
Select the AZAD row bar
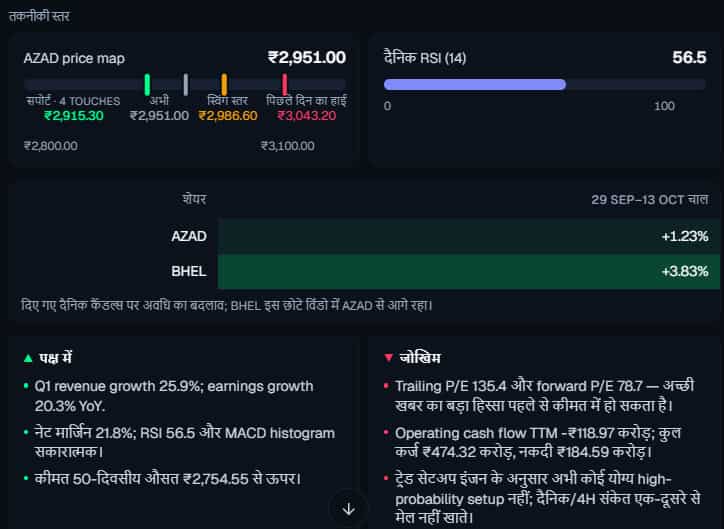point(468,236)
